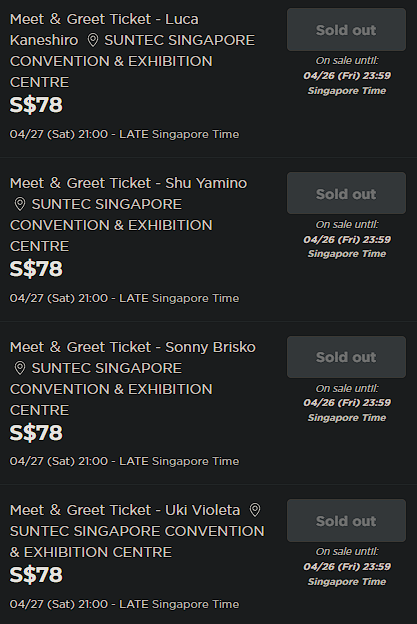
Task: Click Sold out button for Shu Yamino
Action: pos(346,193)
